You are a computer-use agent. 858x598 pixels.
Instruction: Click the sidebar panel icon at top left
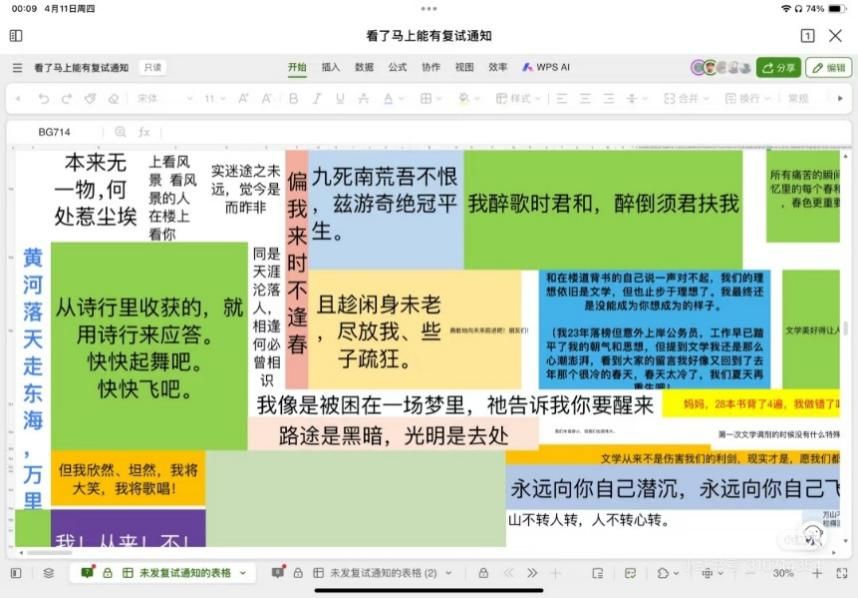point(16,36)
